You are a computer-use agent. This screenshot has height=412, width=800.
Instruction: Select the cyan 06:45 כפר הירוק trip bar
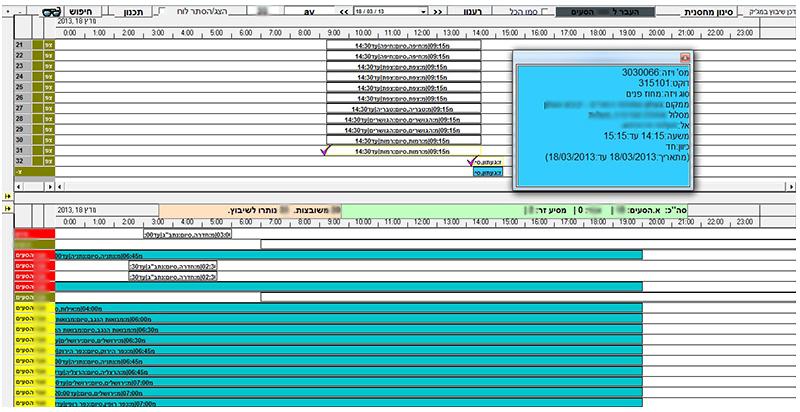pos(349,351)
